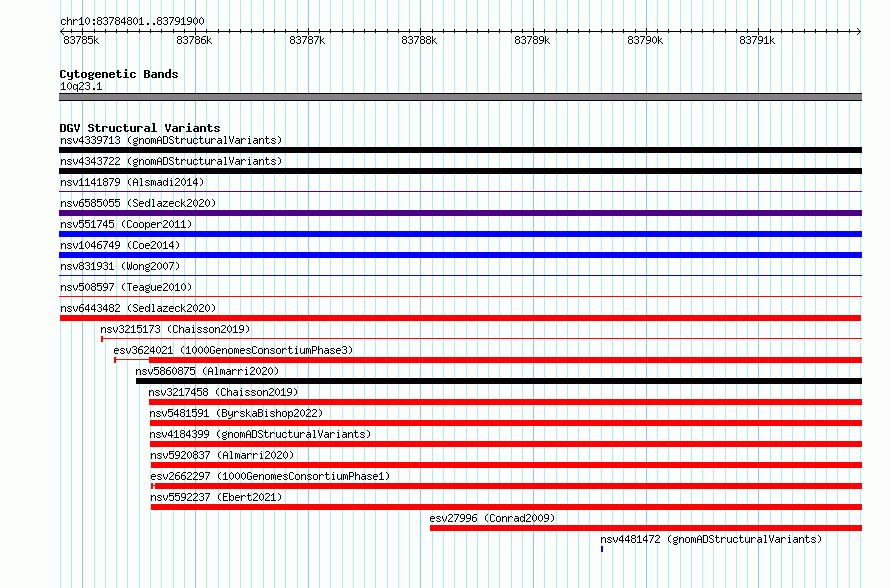The height and width of the screenshot is (588, 890).
Task: Click the right arrow of the ruler
Action: click(859, 32)
